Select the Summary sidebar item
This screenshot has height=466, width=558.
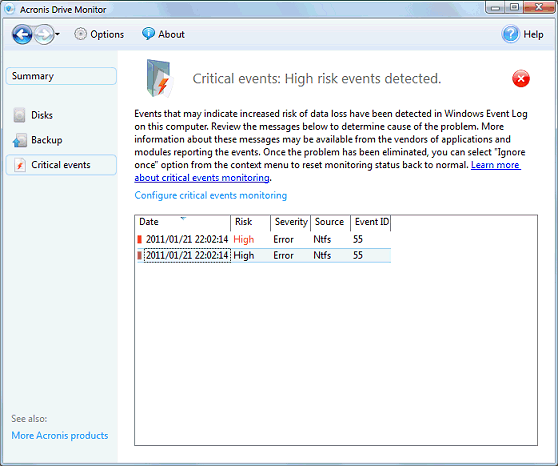point(61,76)
